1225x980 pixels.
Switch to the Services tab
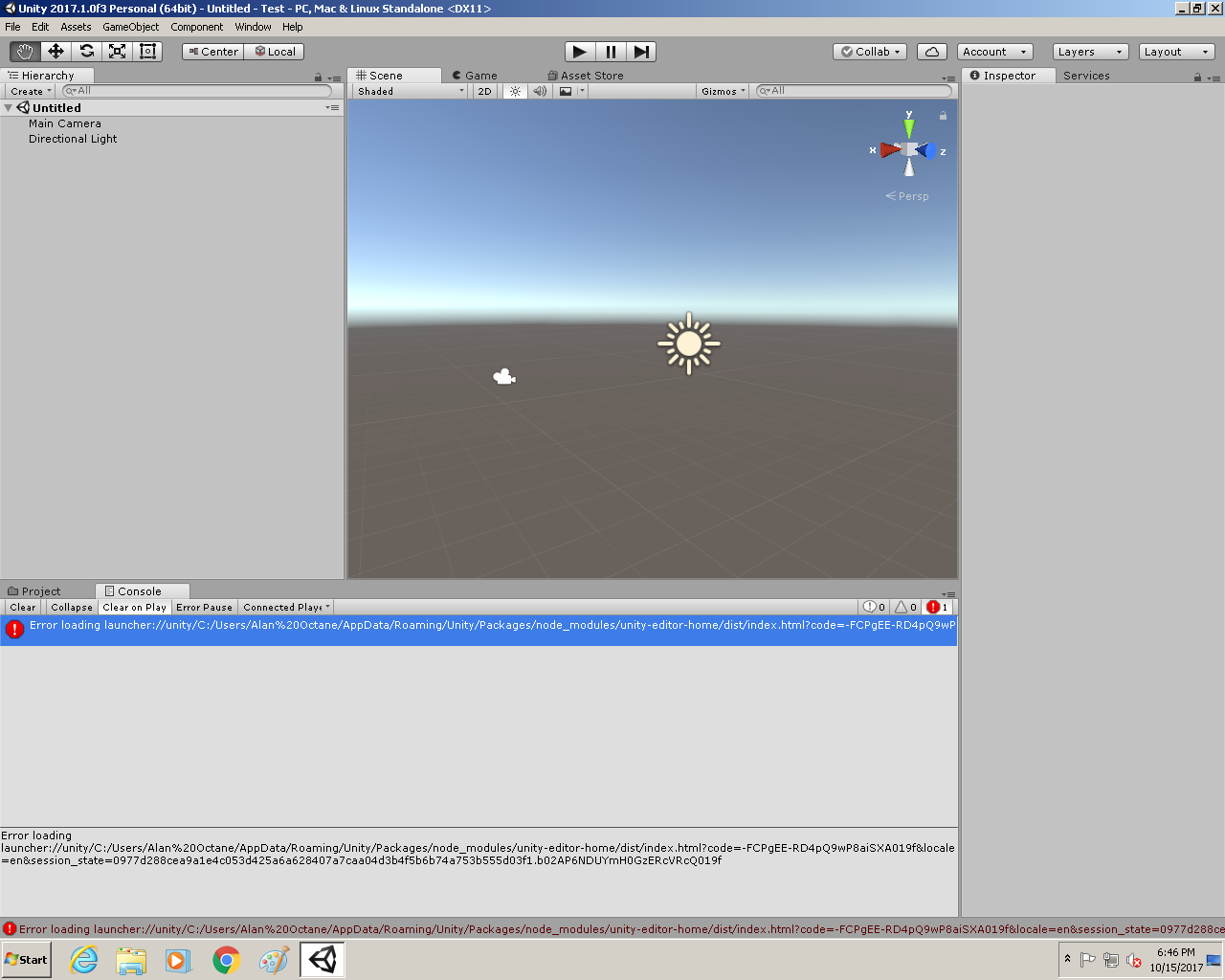pos(1086,76)
